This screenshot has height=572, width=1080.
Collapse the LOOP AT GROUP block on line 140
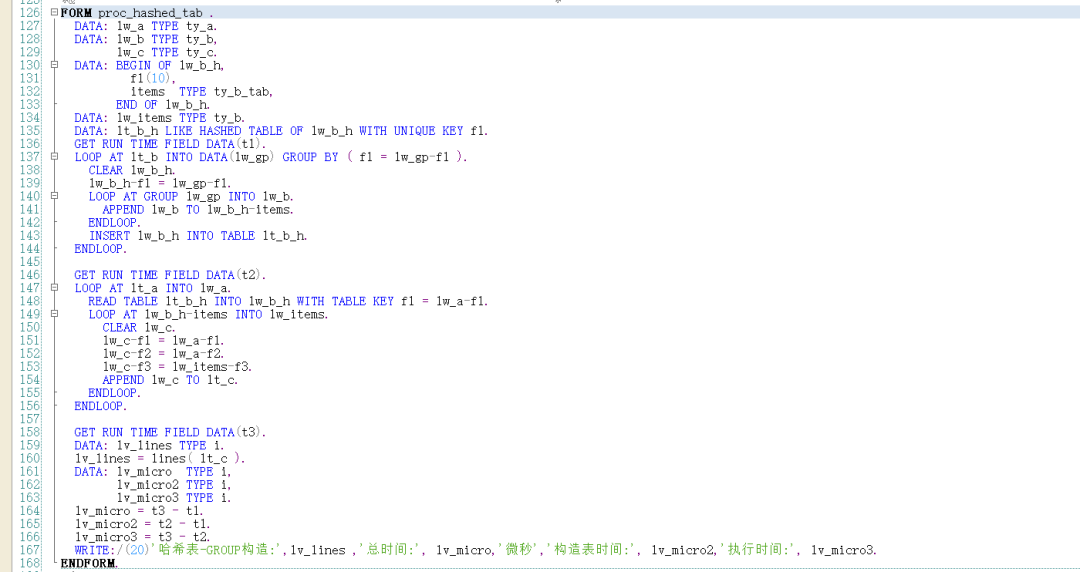tap(54, 196)
